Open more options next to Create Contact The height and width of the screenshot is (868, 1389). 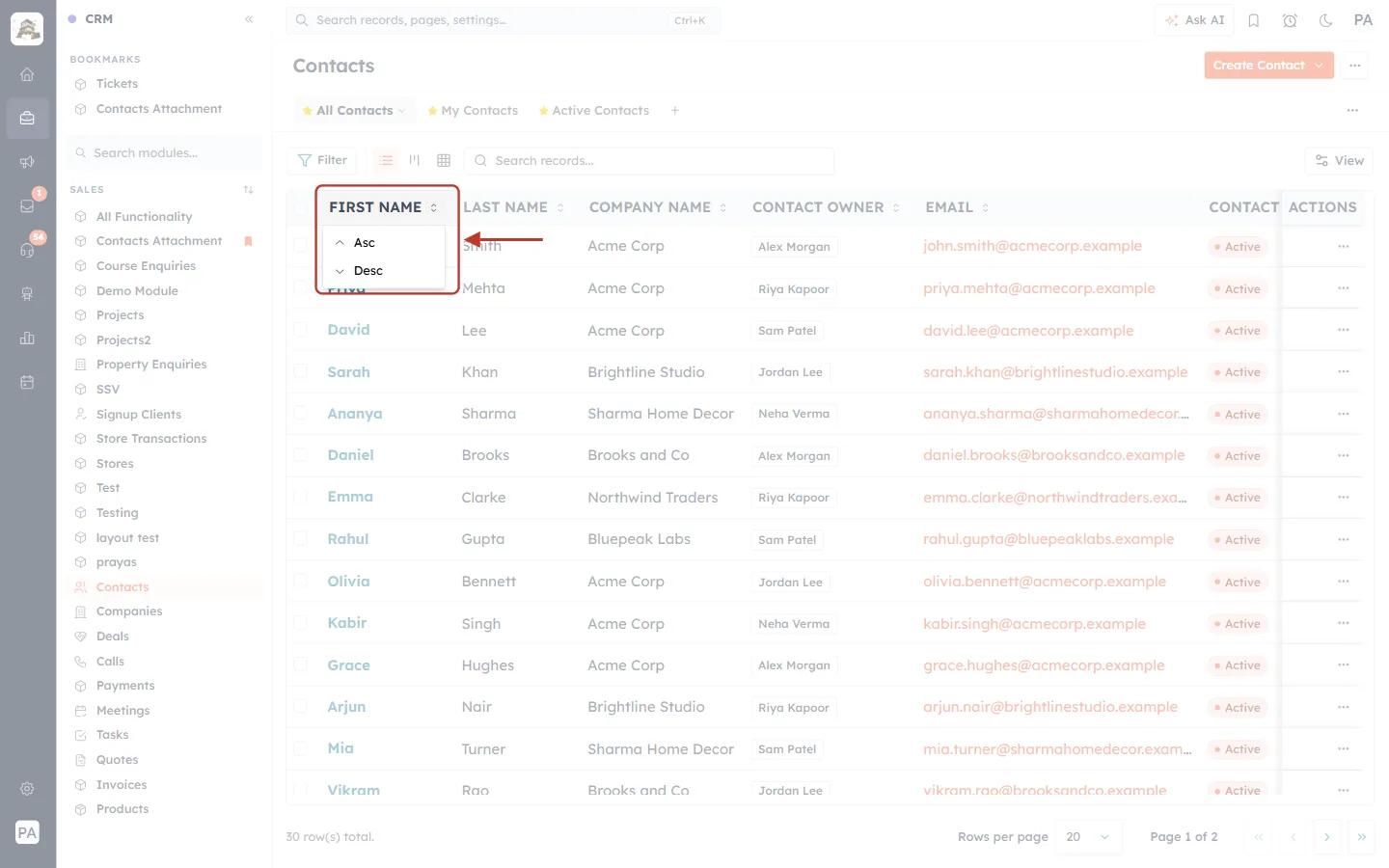1355,66
